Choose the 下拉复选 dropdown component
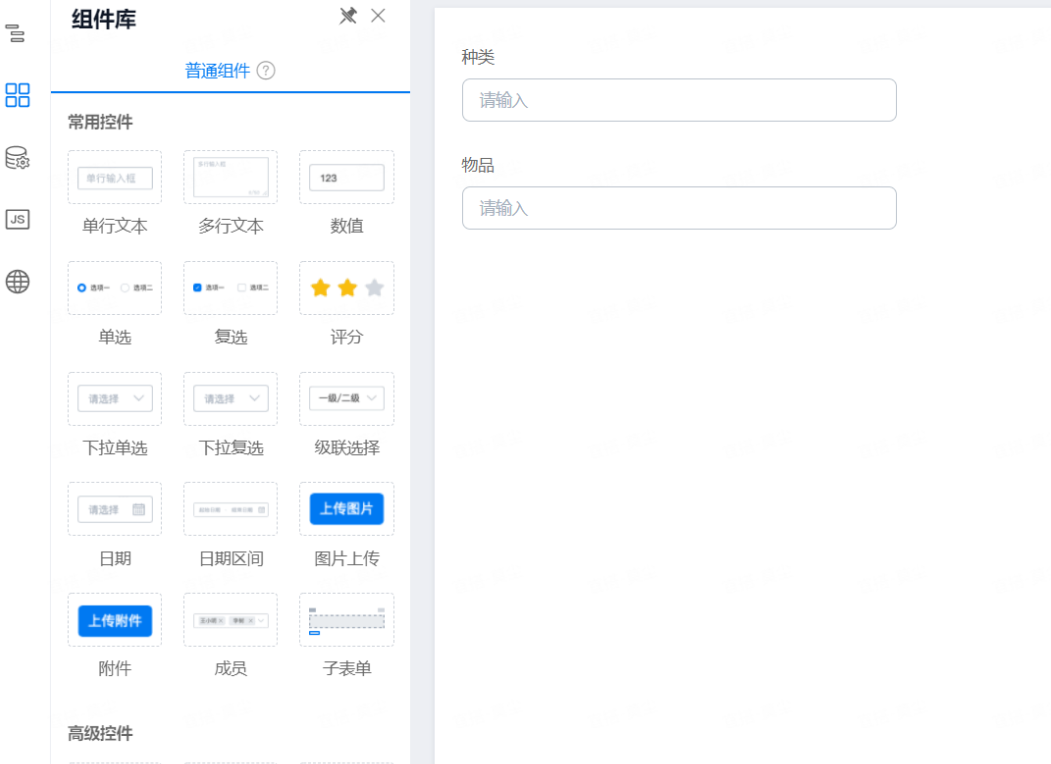The height and width of the screenshot is (764, 1051). coord(231,399)
